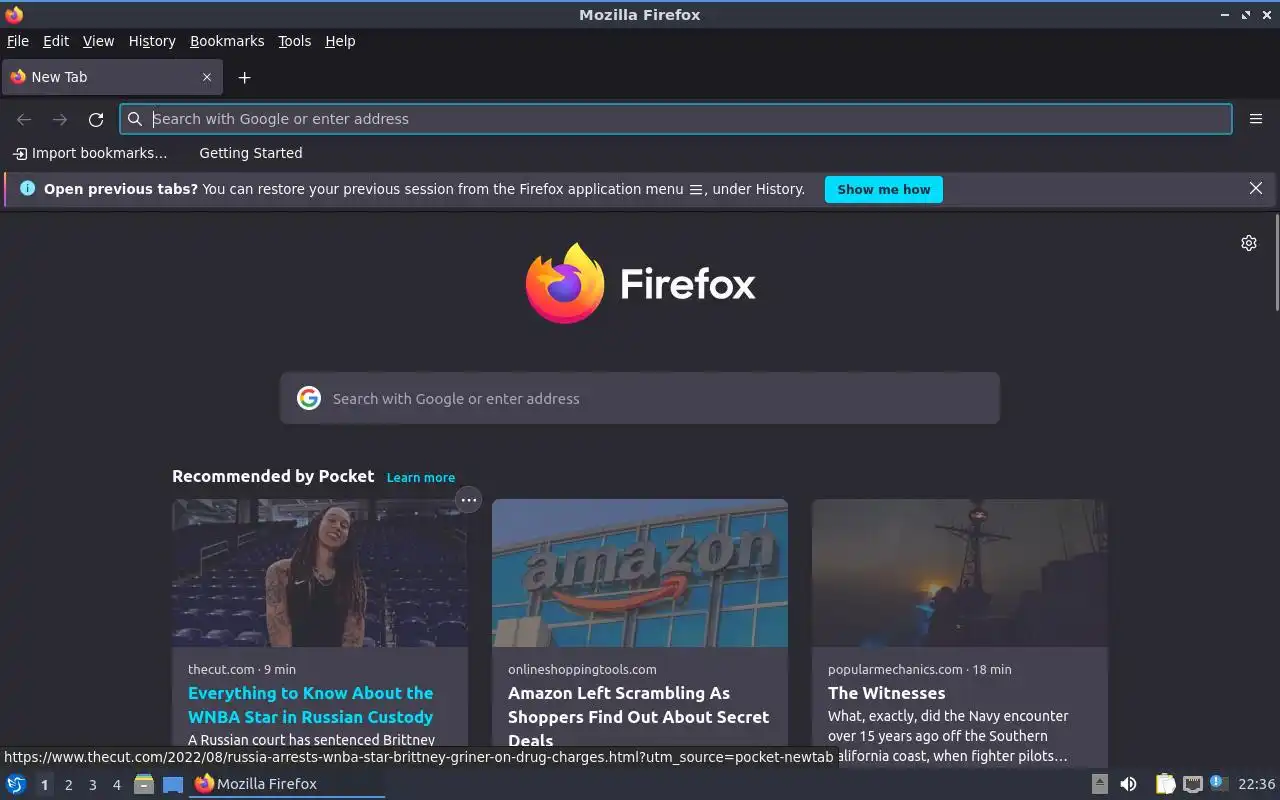This screenshot has width=1280, height=800.
Task: Click the three-dot menu on thecut.com card
Action: 468,499
